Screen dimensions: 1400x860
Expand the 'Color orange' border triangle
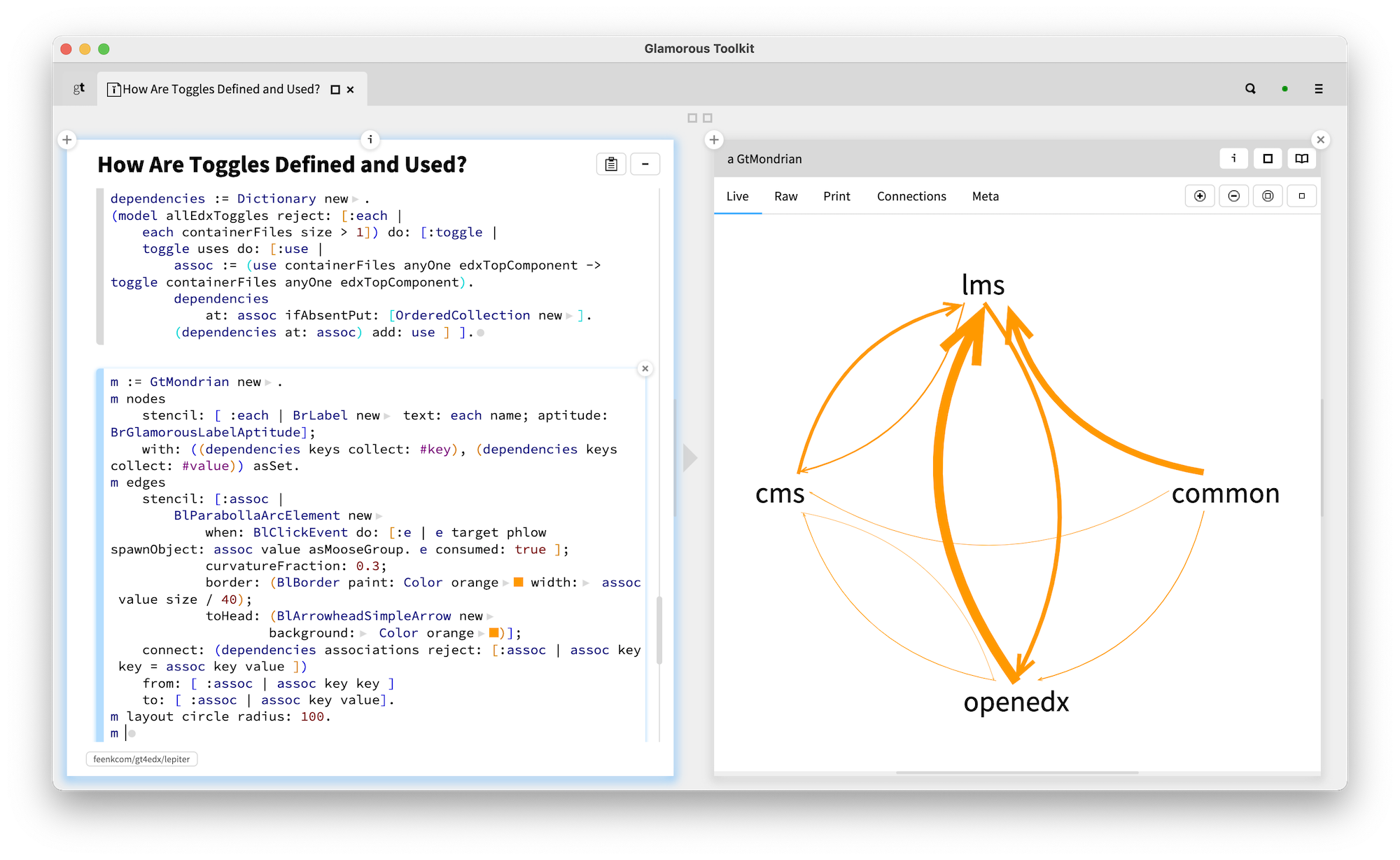[505, 583]
